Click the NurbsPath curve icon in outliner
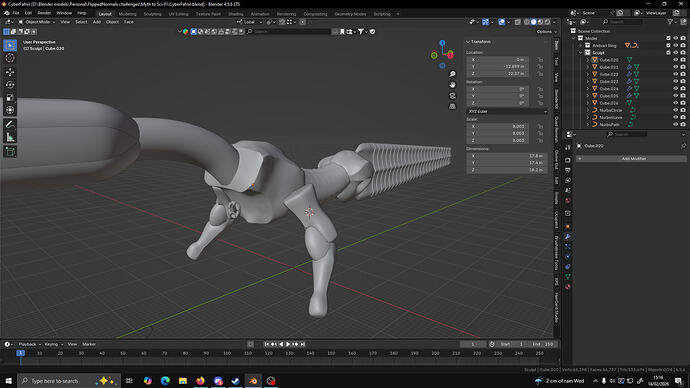This screenshot has height=388, width=690. tap(595, 124)
